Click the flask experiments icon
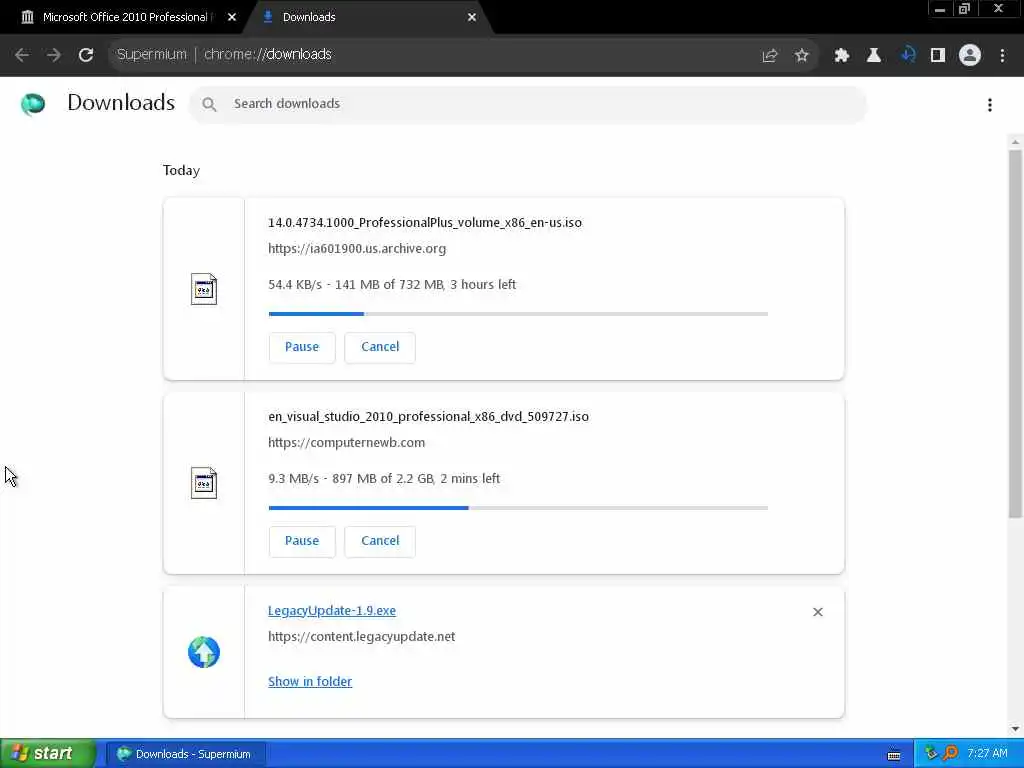 pos(873,56)
